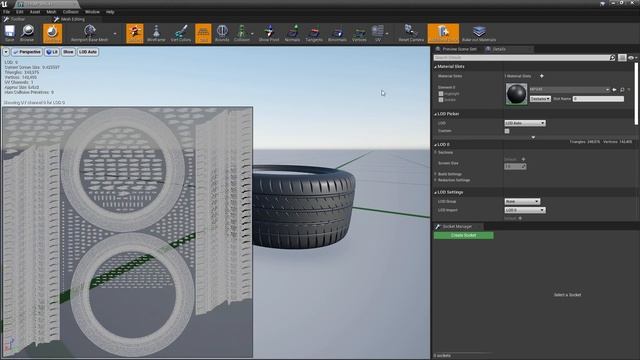This screenshot has height=360, width=640.
Task: Open the Reimport Base Mesh dropdown arrow
Action: pos(115,33)
